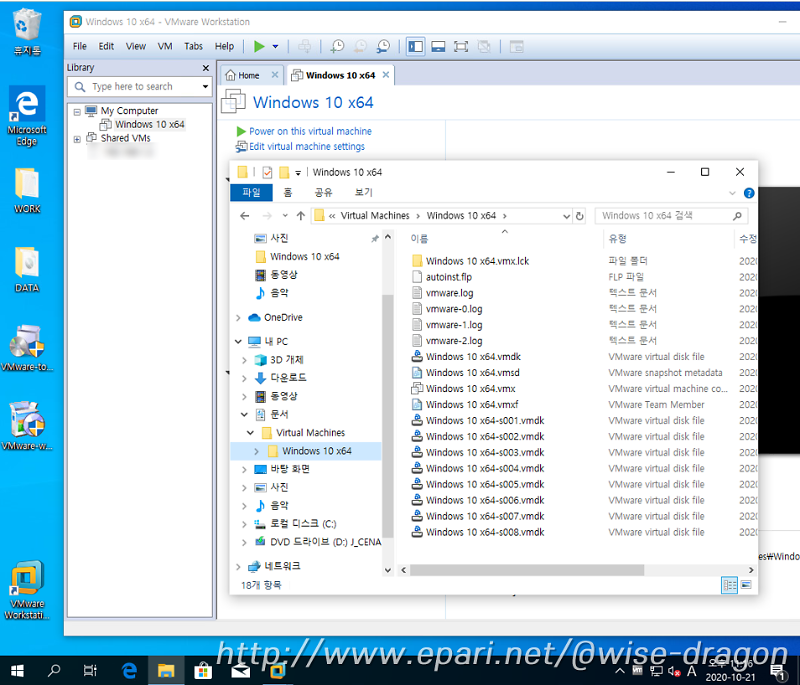
Task: Open the View menu in VMware Workstation
Action: click(x=136, y=46)
